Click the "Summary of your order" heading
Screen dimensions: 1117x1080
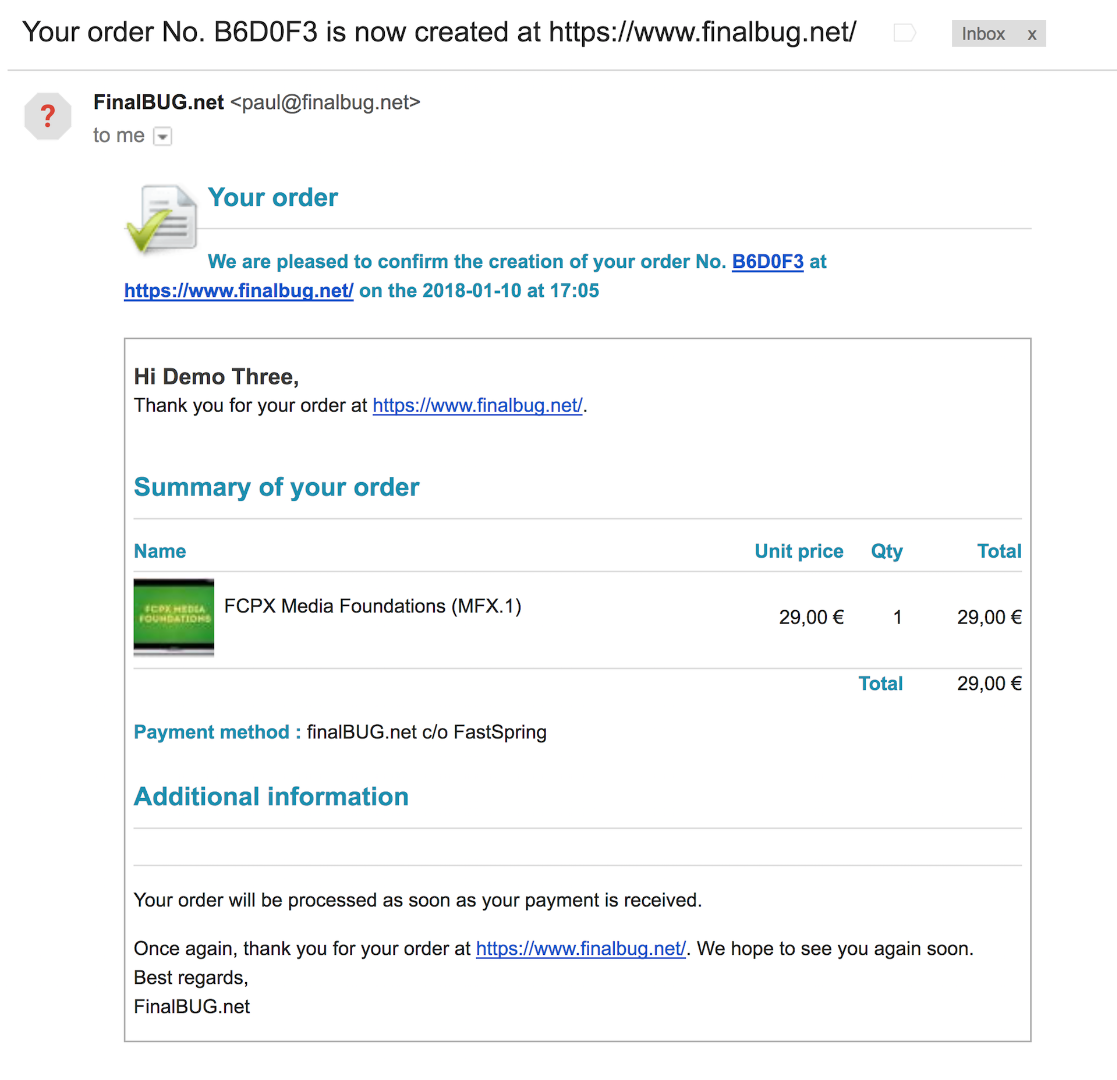coord(276,487)
